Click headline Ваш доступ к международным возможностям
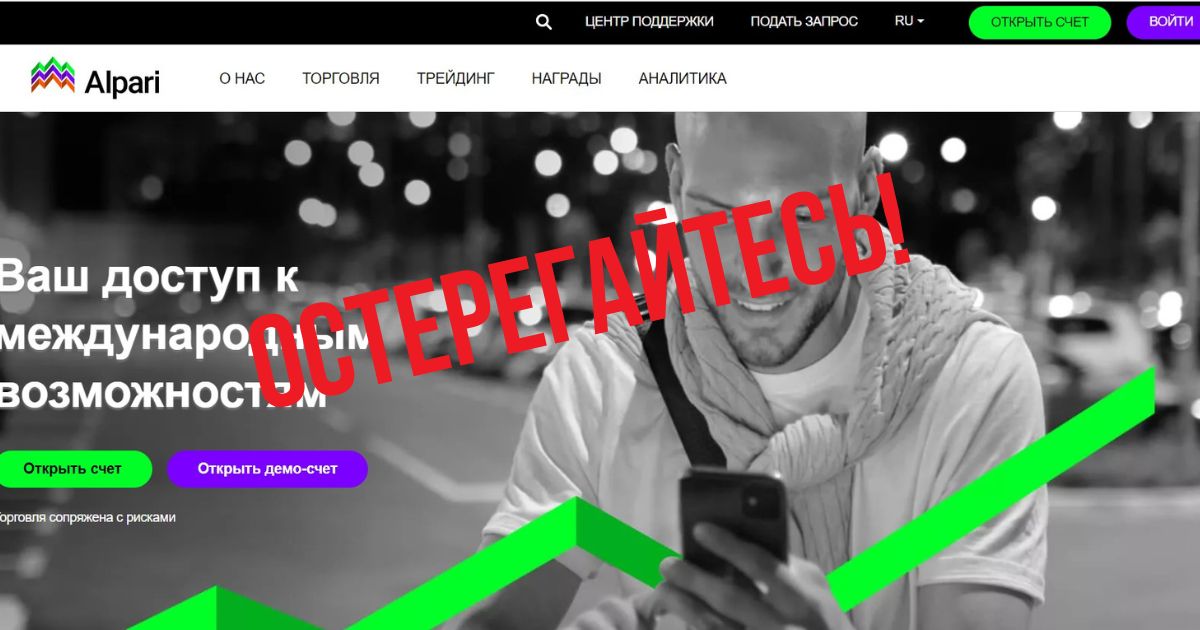Screen dimensions: 1200x630 click(x=185, y=334)
